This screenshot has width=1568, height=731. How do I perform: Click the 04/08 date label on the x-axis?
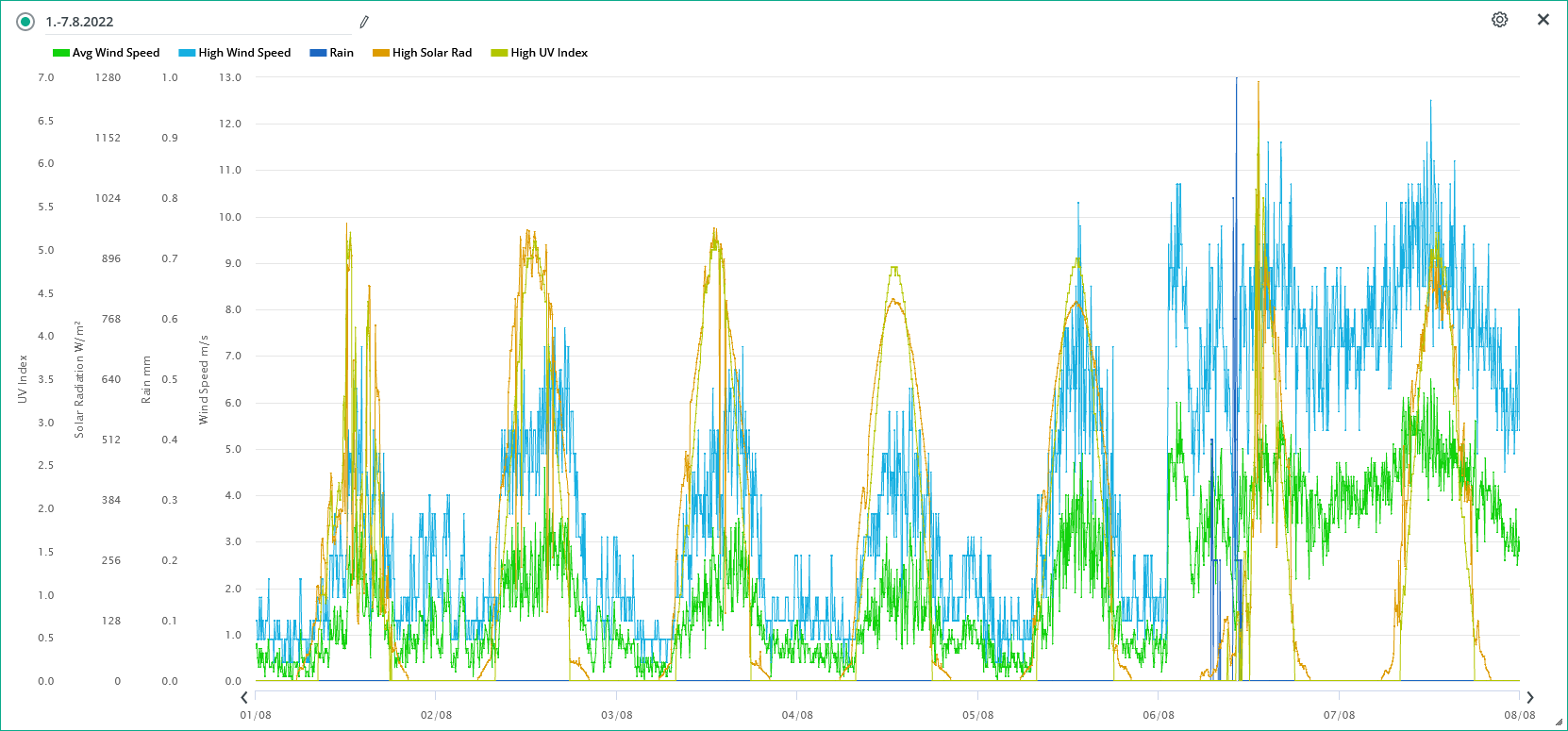(797, 715)
